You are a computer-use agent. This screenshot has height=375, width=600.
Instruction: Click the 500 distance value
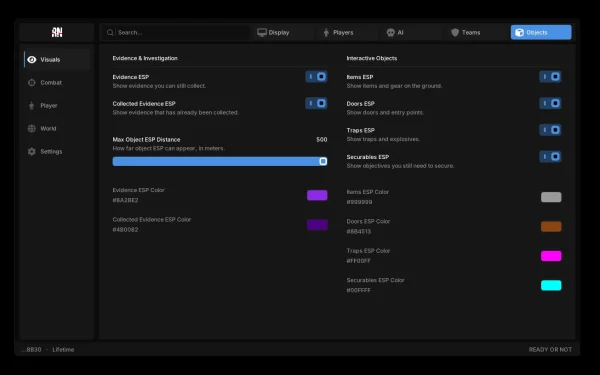(322, 140)
